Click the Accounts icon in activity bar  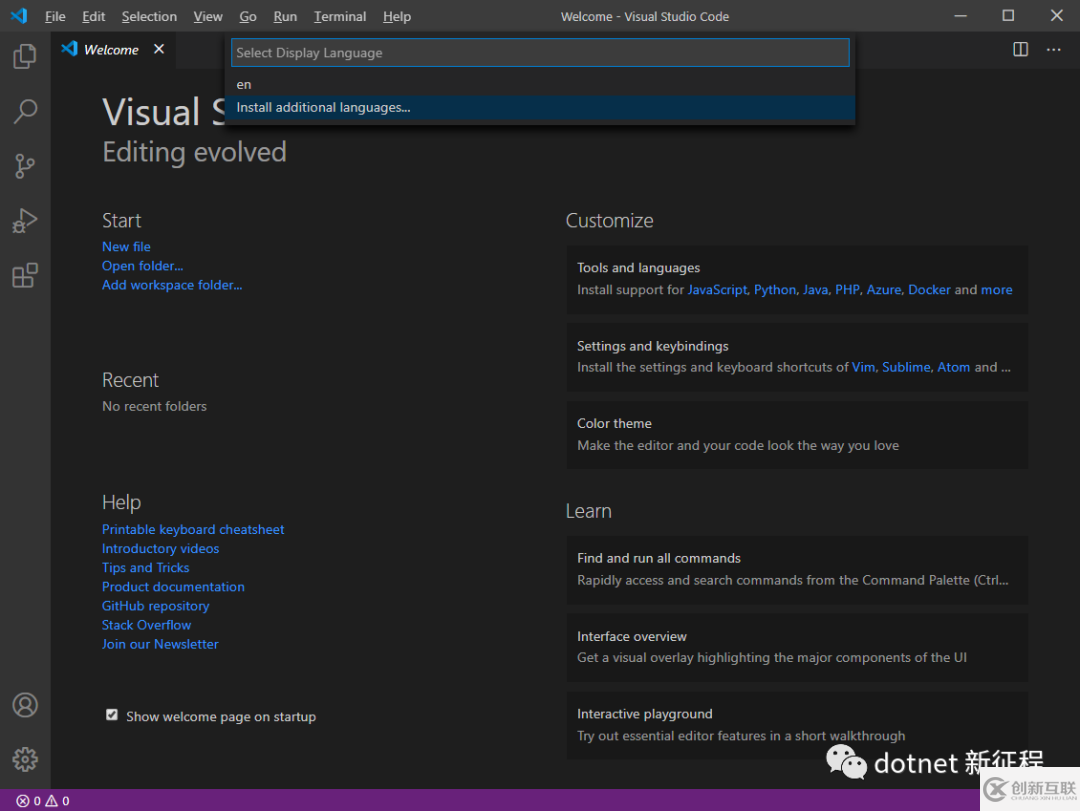(25, 705)
